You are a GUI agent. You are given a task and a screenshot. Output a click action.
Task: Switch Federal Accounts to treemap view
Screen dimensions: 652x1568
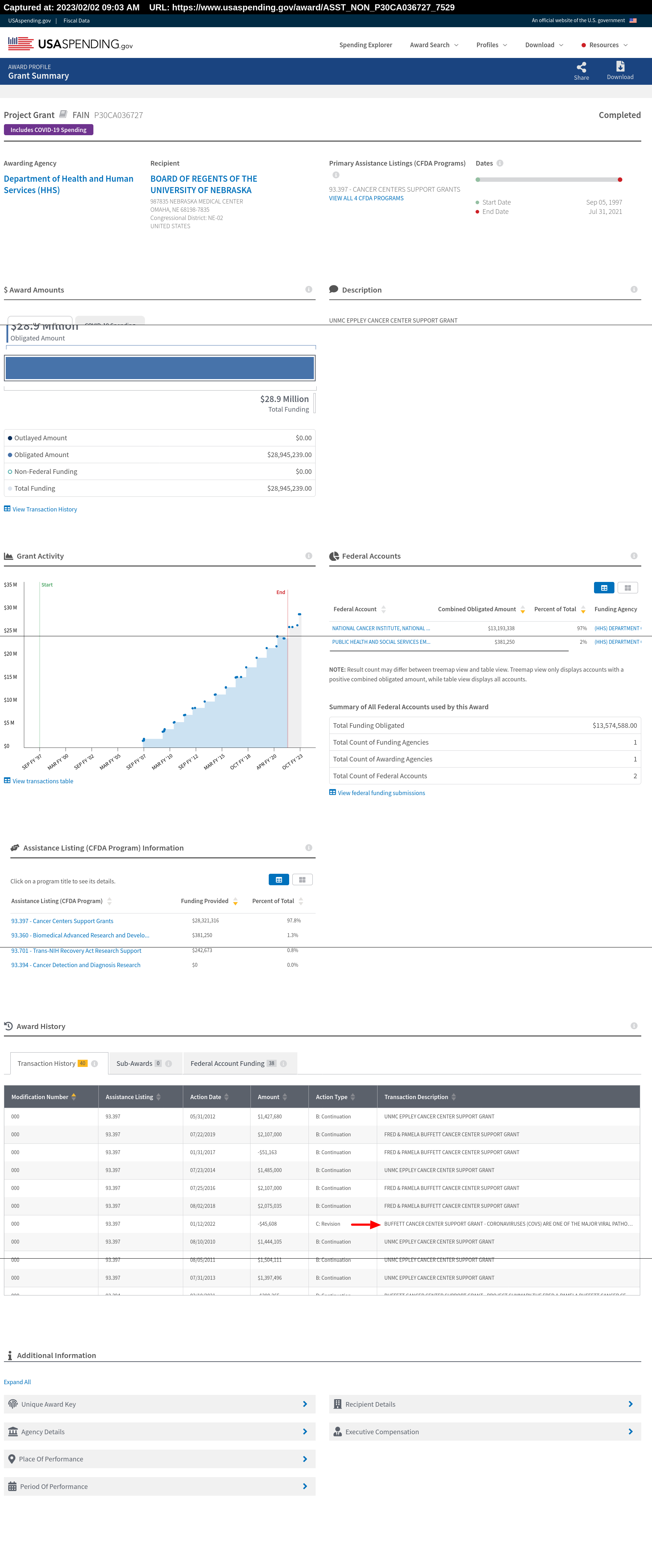coord(628,587)
